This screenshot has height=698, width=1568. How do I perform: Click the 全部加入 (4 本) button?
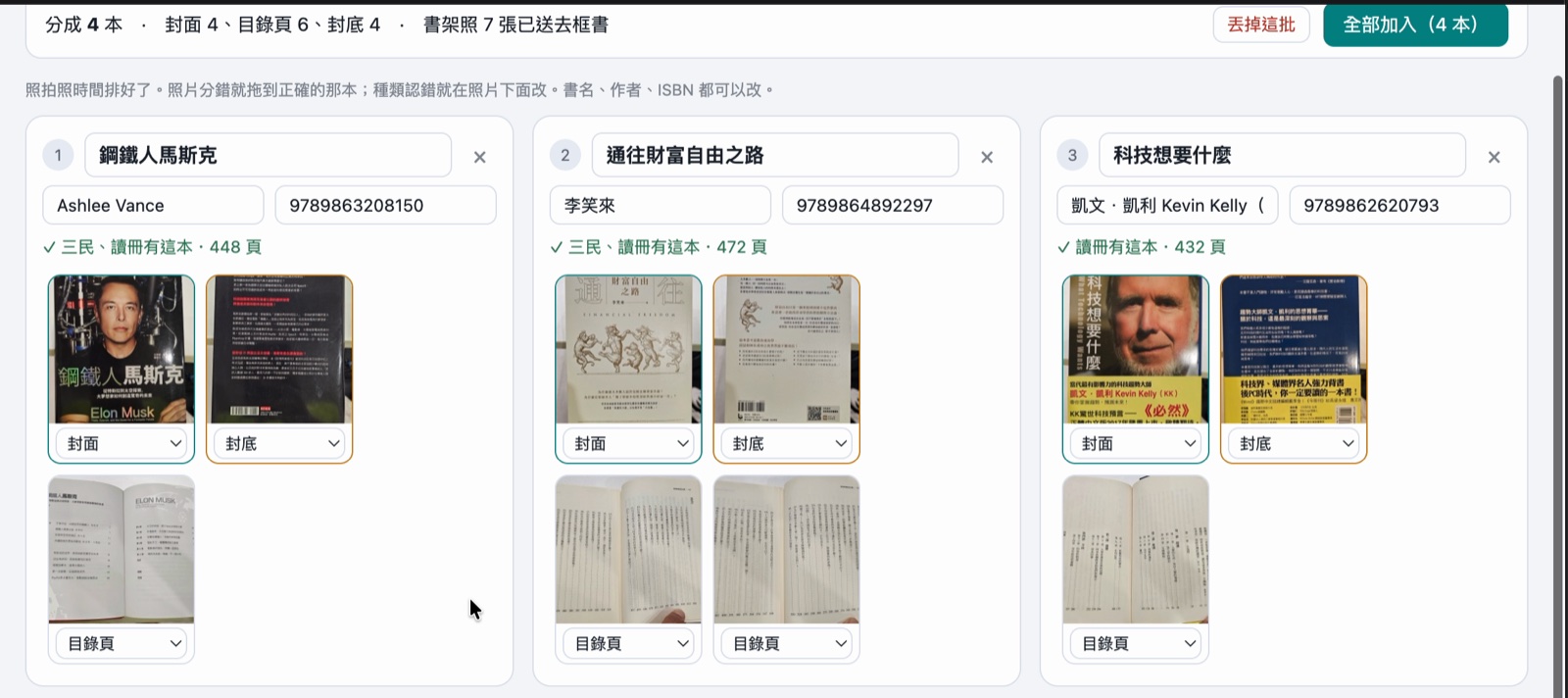tap(1415, 25)
